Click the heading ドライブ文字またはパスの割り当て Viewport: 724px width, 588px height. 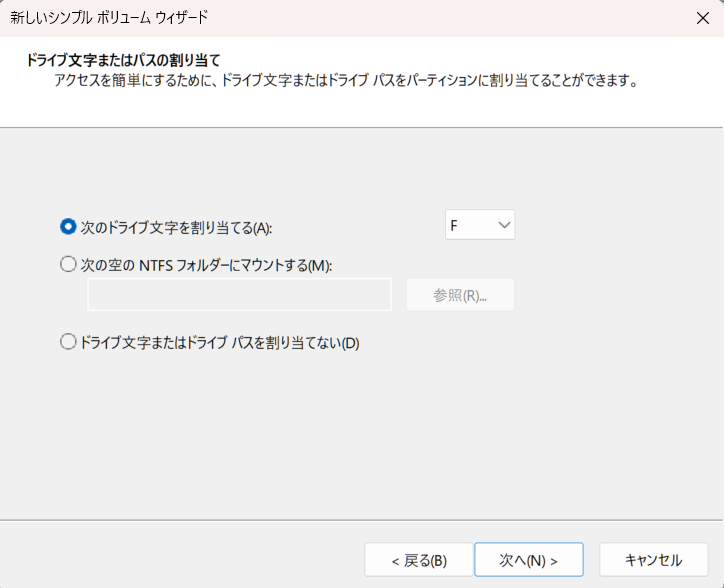tap(123, 60)
